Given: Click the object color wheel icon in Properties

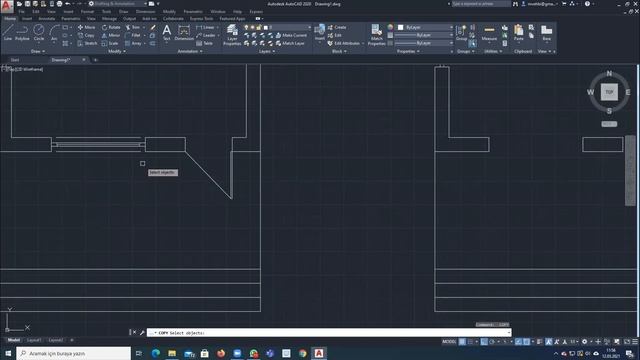Looking at the screenshot, I should 390,27.
